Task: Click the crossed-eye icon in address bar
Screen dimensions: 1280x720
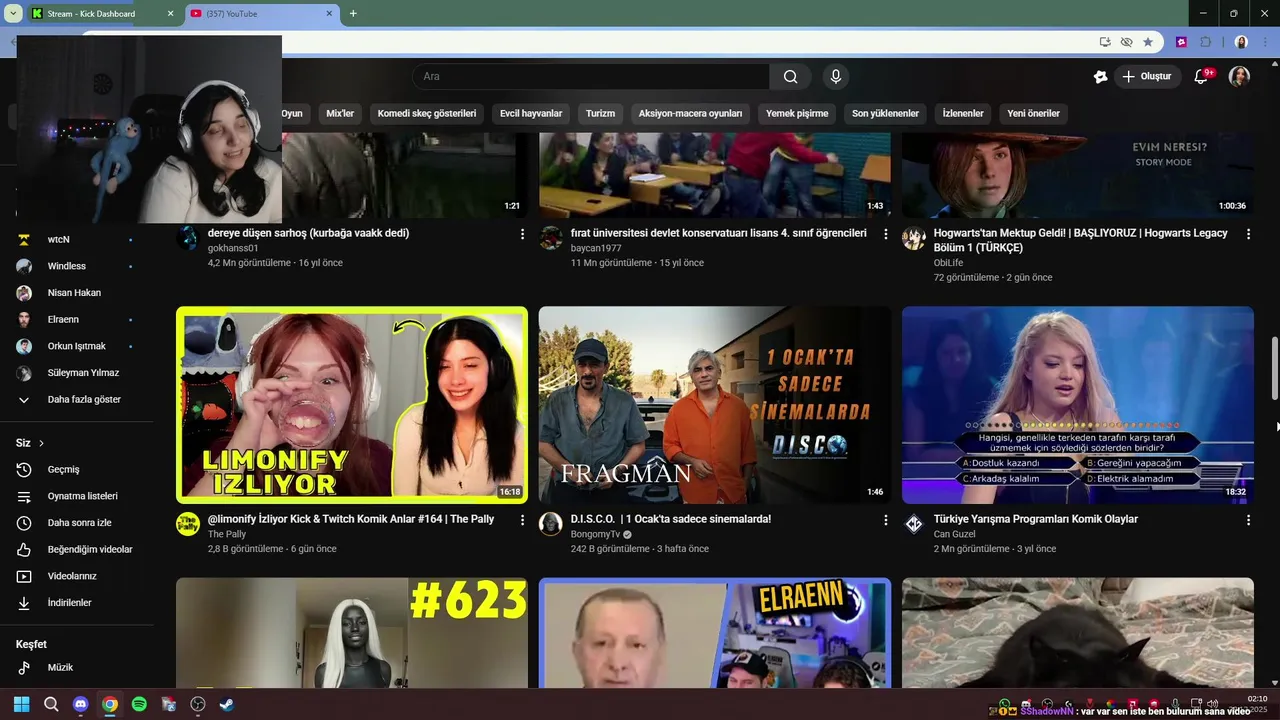Action: click(1126, 42)
